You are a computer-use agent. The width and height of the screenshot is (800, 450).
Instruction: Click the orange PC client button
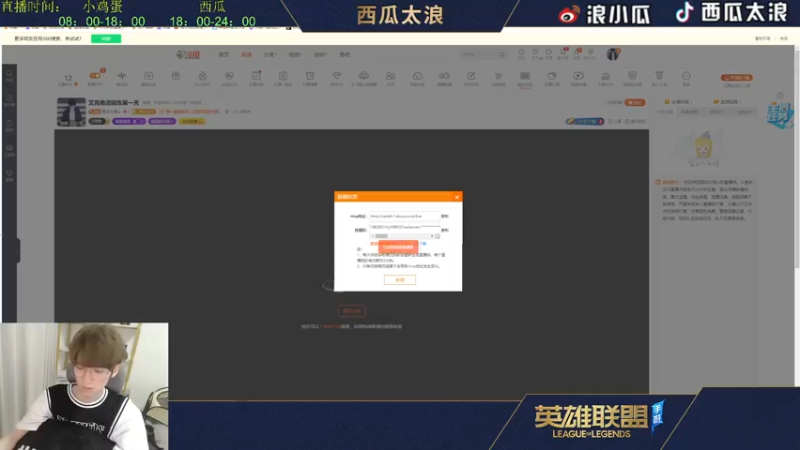tap(737, 78)
